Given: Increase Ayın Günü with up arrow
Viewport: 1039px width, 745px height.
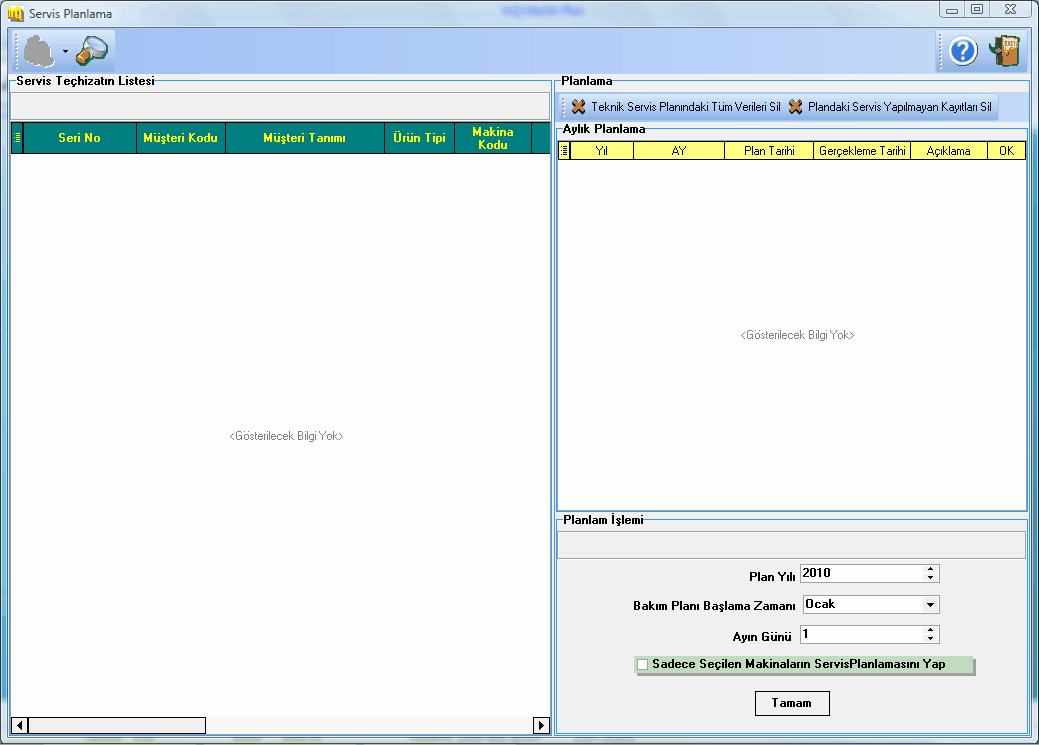Looking at the screenshot, I should click(x=930, y=630).
